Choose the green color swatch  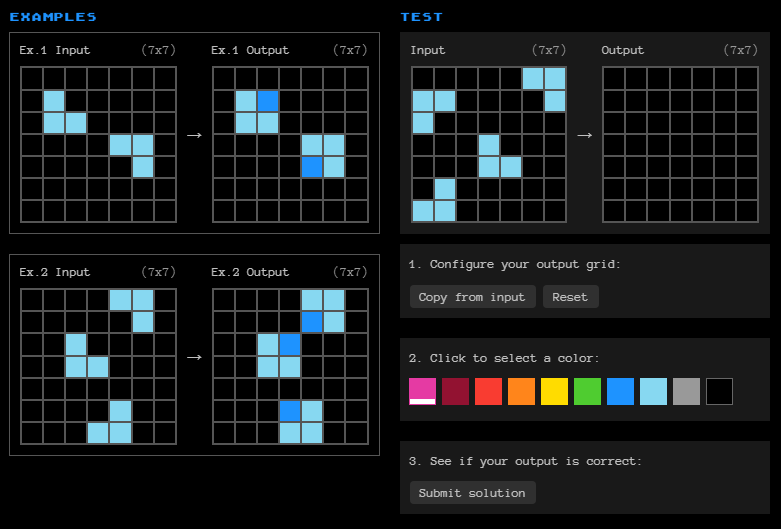tap(587, 391)
